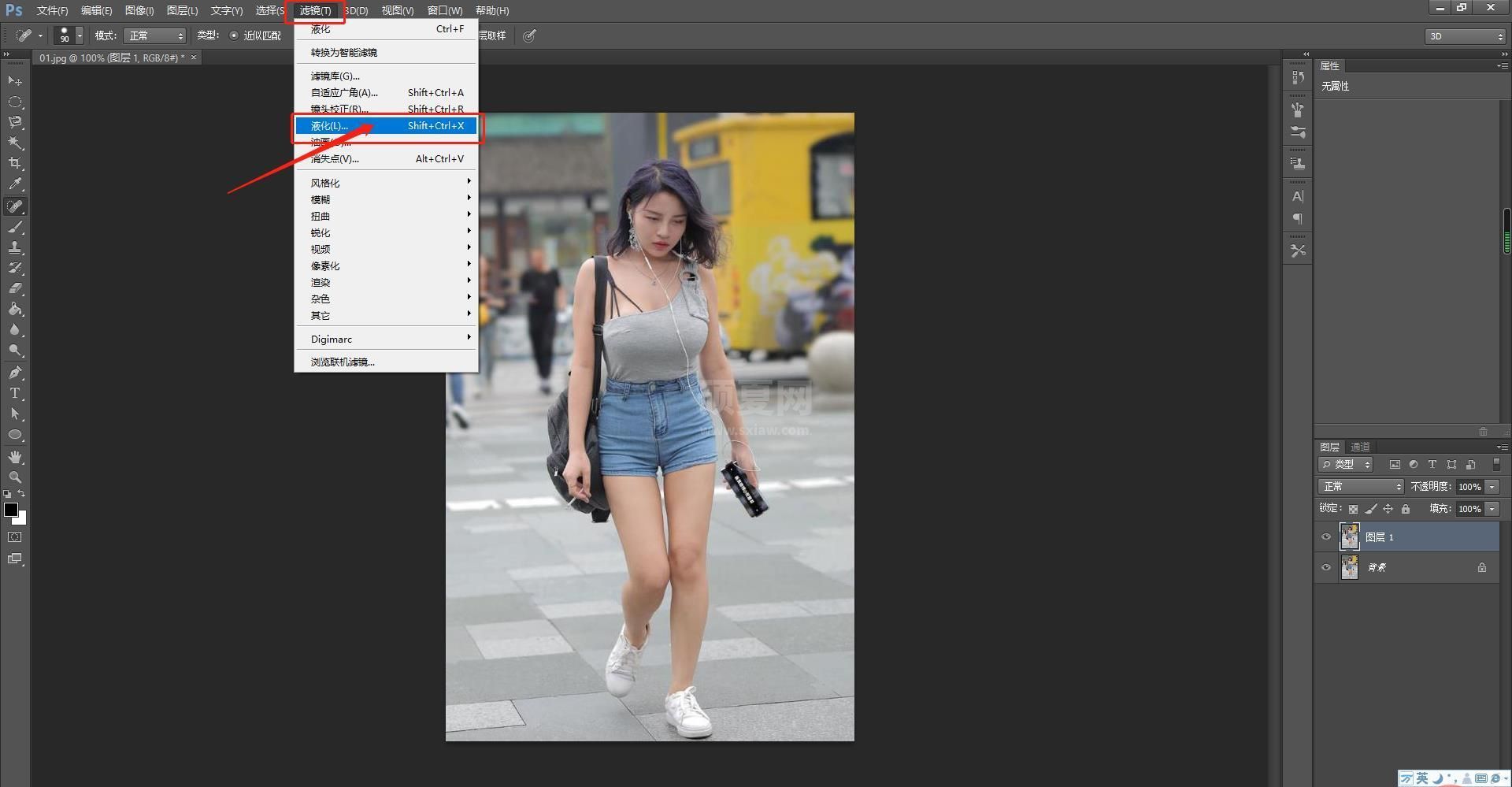Select the Dodge tool
Image resolution: width=1512 pixels, height=787 pixels.
(x=15, y=351)
